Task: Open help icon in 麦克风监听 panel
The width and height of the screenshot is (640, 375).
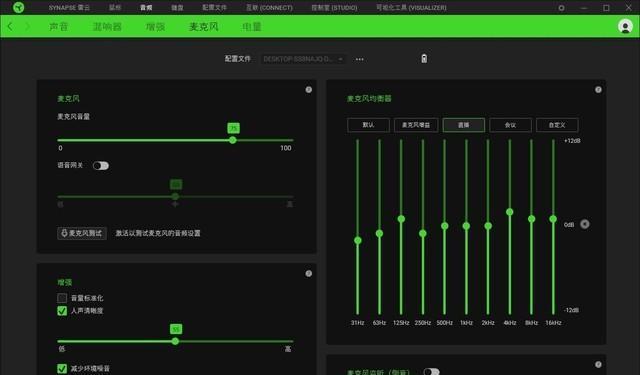Action: pyautogui.click(x=598, y=364)
